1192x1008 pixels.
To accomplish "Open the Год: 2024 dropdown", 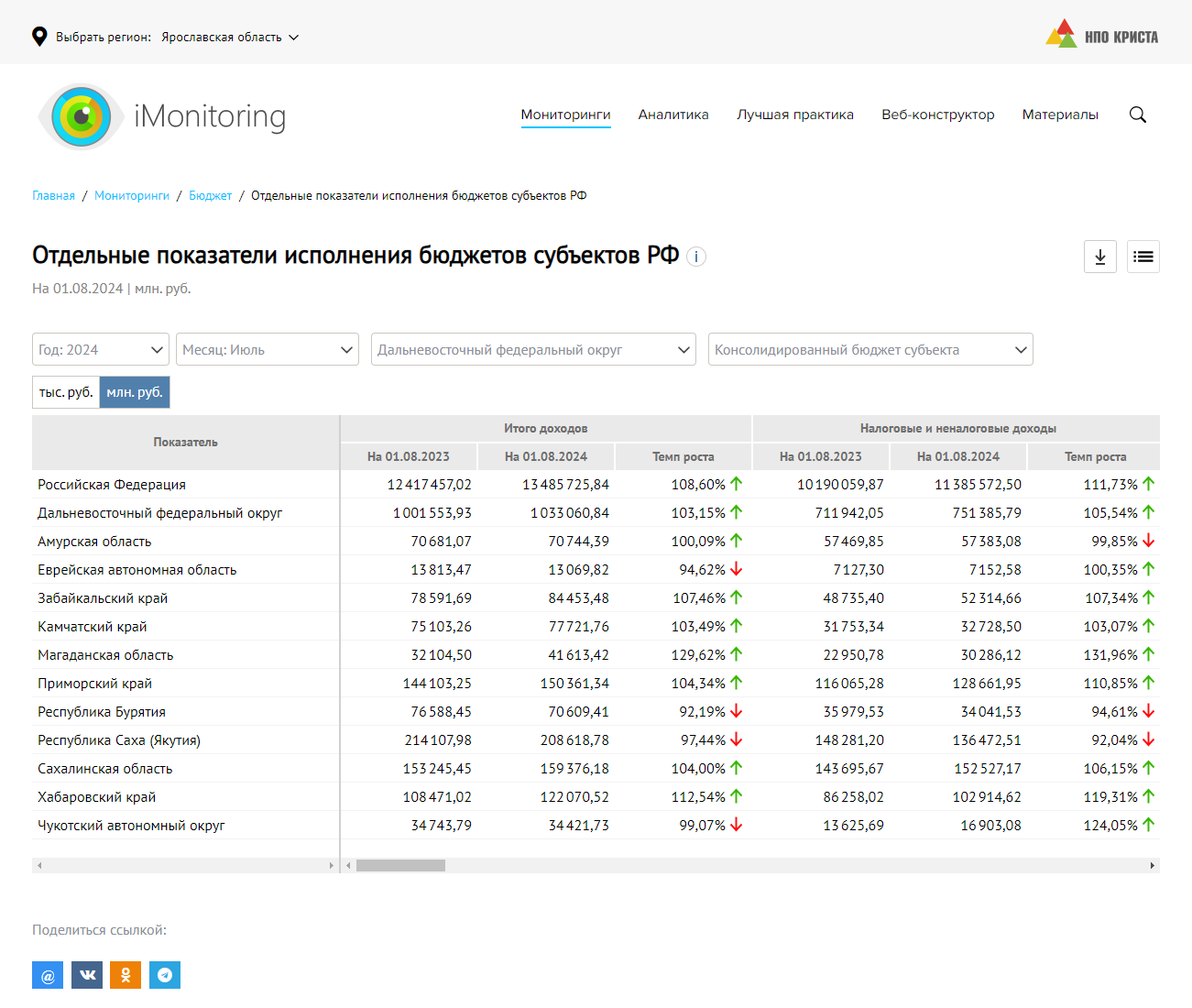I will (101, 349).
